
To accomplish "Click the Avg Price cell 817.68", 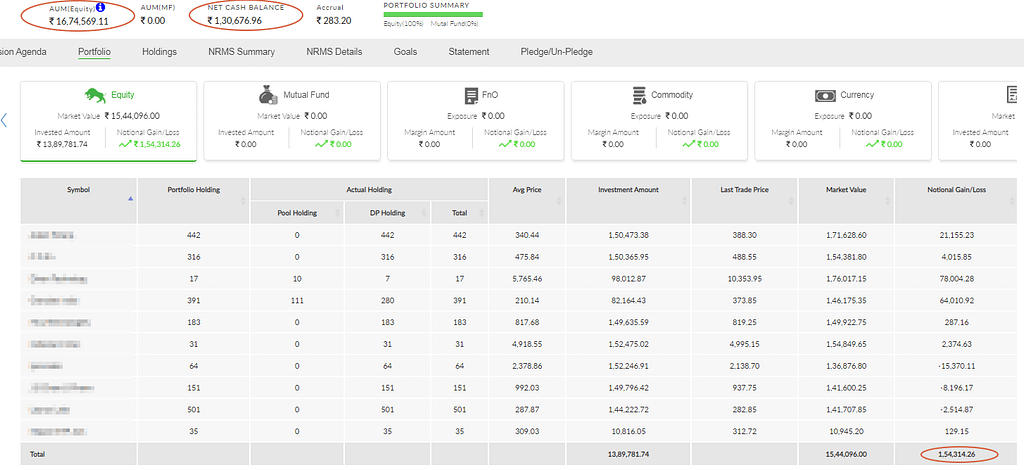I will 527,322.
